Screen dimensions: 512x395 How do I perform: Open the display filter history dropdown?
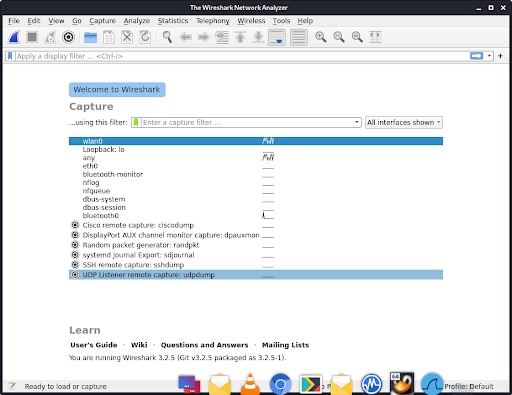[489, 56]
